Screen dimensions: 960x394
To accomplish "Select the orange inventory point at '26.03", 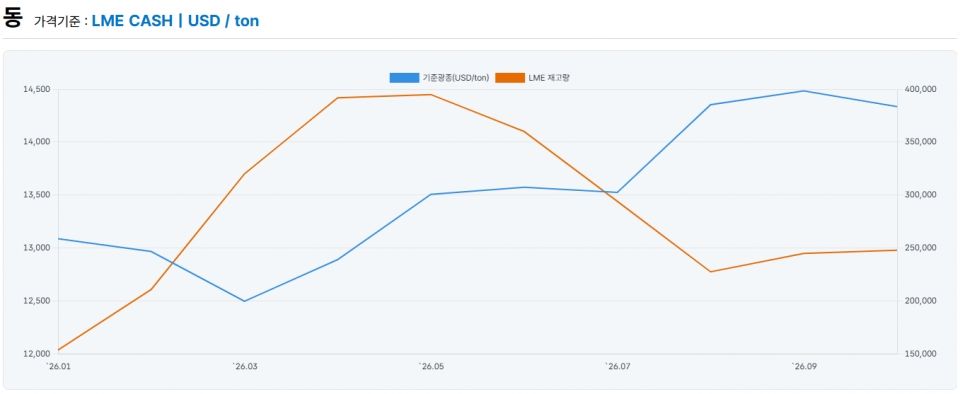I will 244,174.
